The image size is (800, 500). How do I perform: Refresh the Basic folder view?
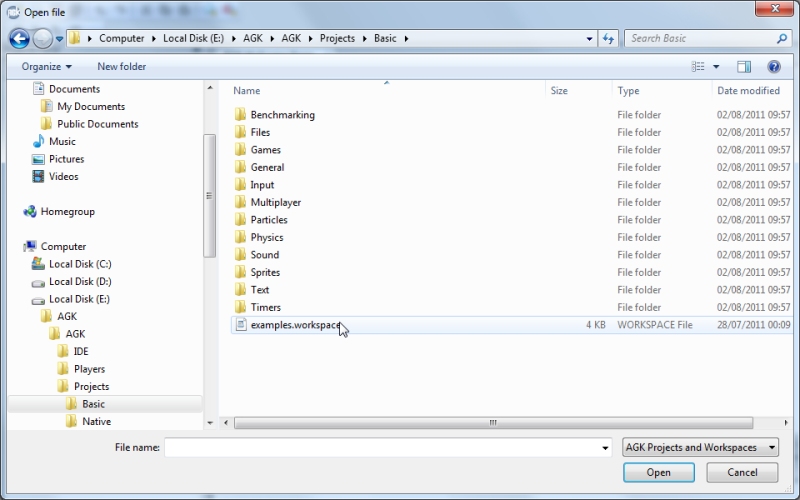point(608,38)
